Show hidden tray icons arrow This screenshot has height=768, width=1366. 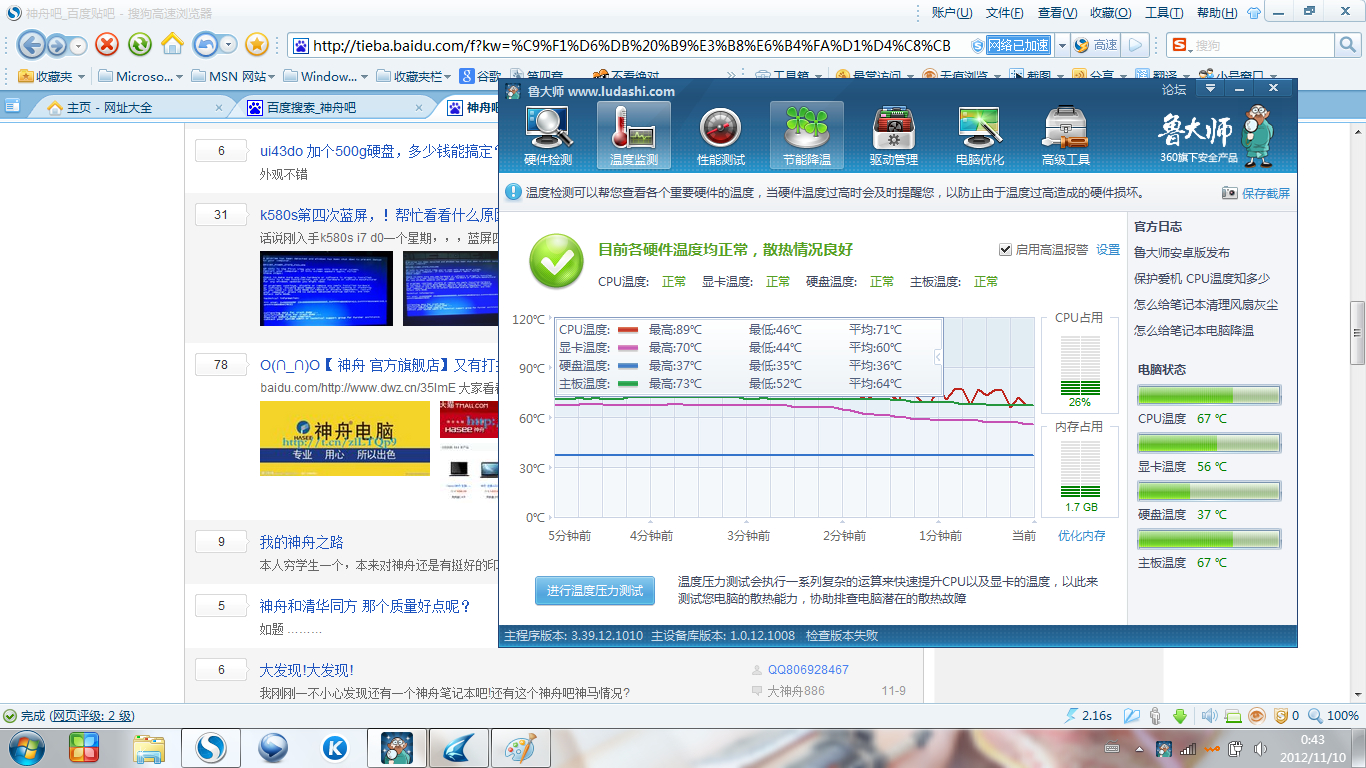1140,747
